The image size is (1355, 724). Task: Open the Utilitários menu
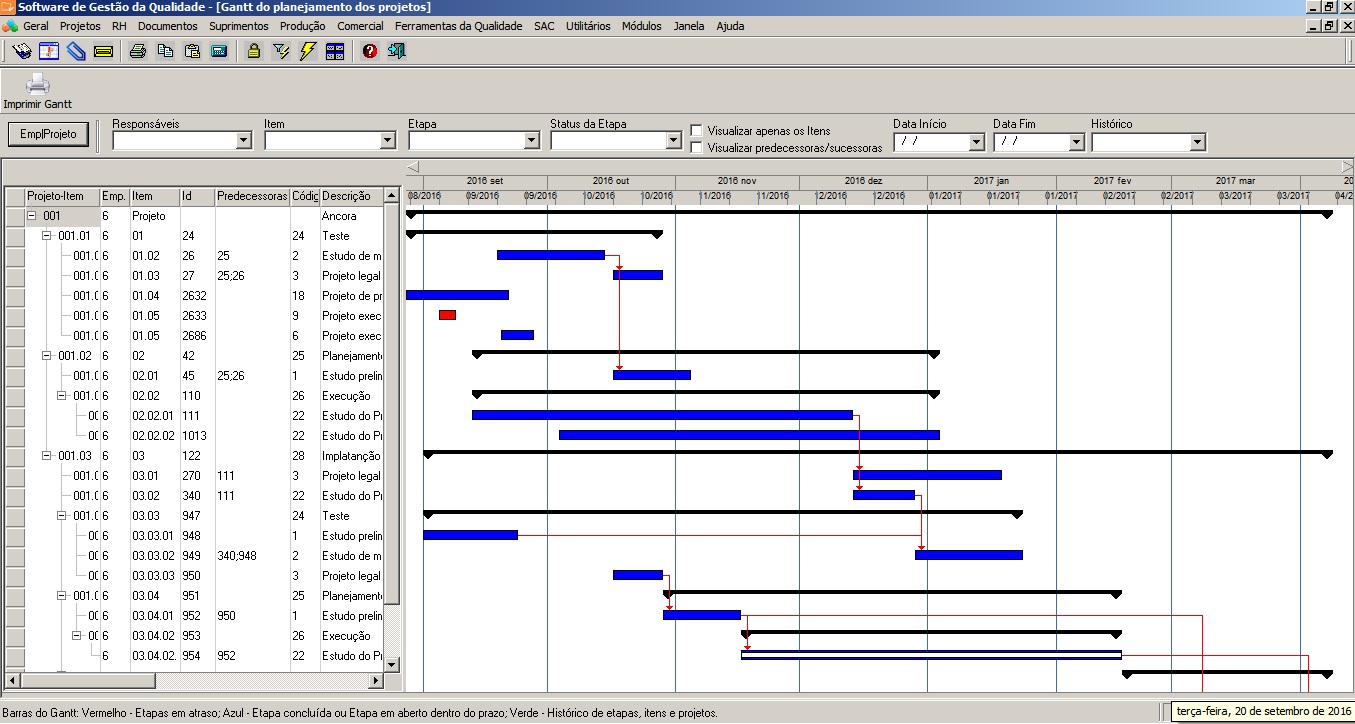click(x=588, y=26)
